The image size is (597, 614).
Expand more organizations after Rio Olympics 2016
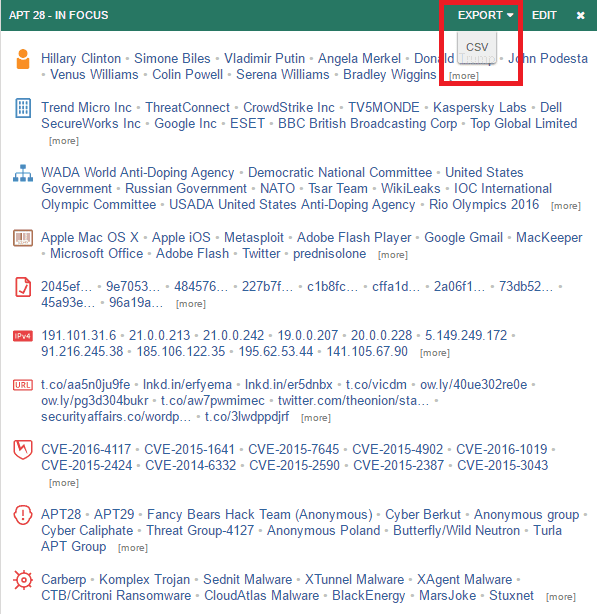(x=566, y=206)
